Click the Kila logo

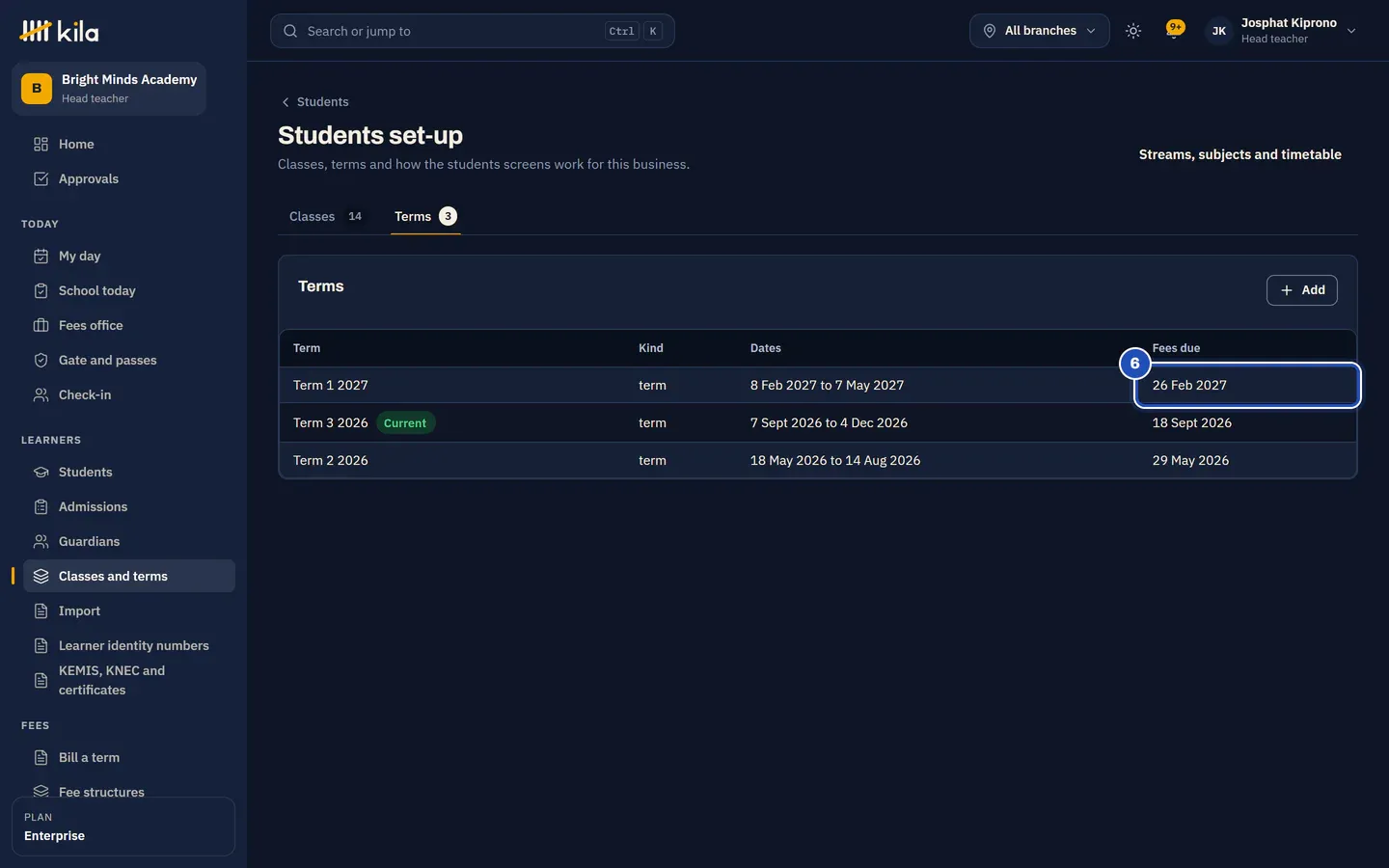(x=60, y=32)
